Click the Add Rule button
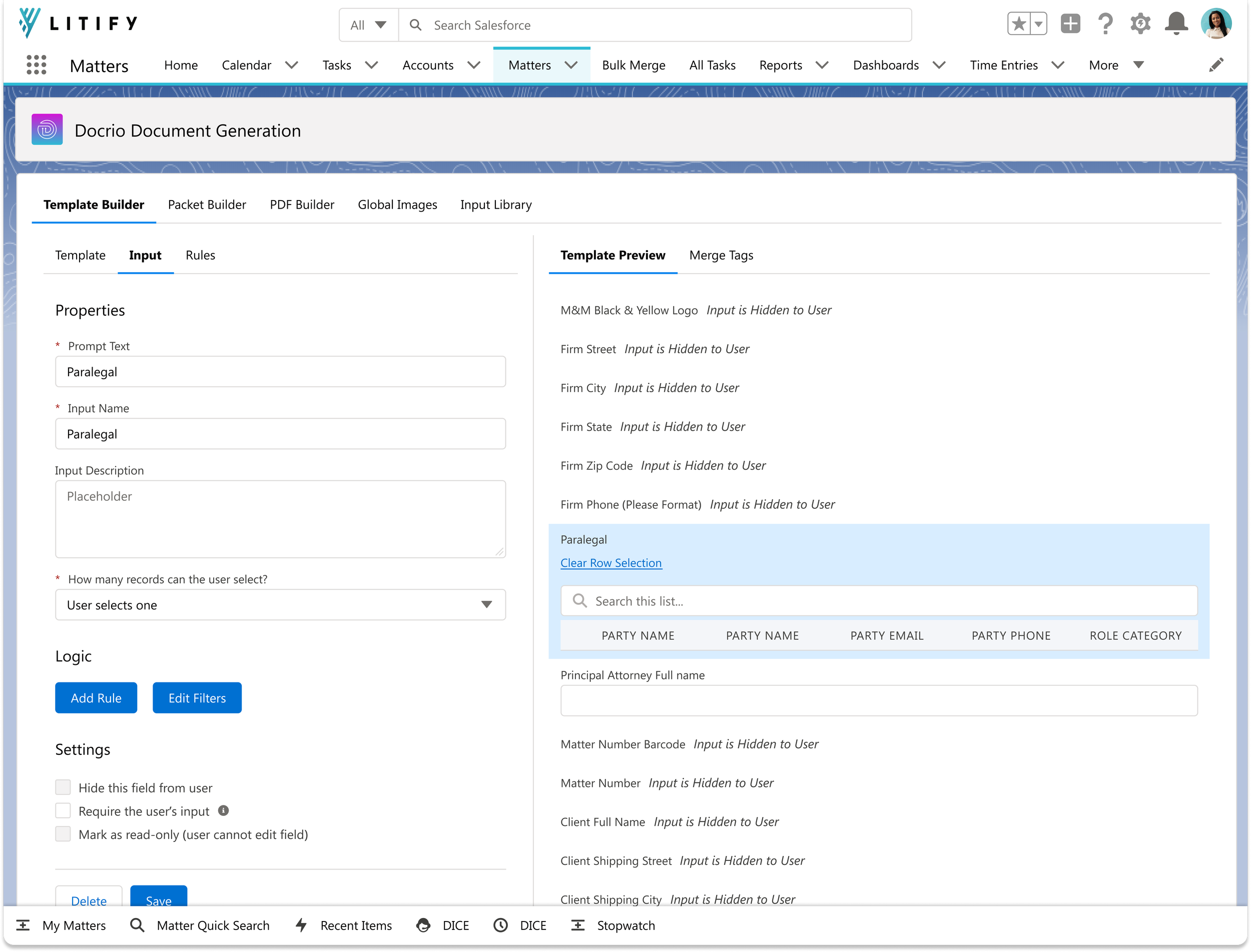The image size is (1251, 952). pyautogui.click(x=97, y=698)
